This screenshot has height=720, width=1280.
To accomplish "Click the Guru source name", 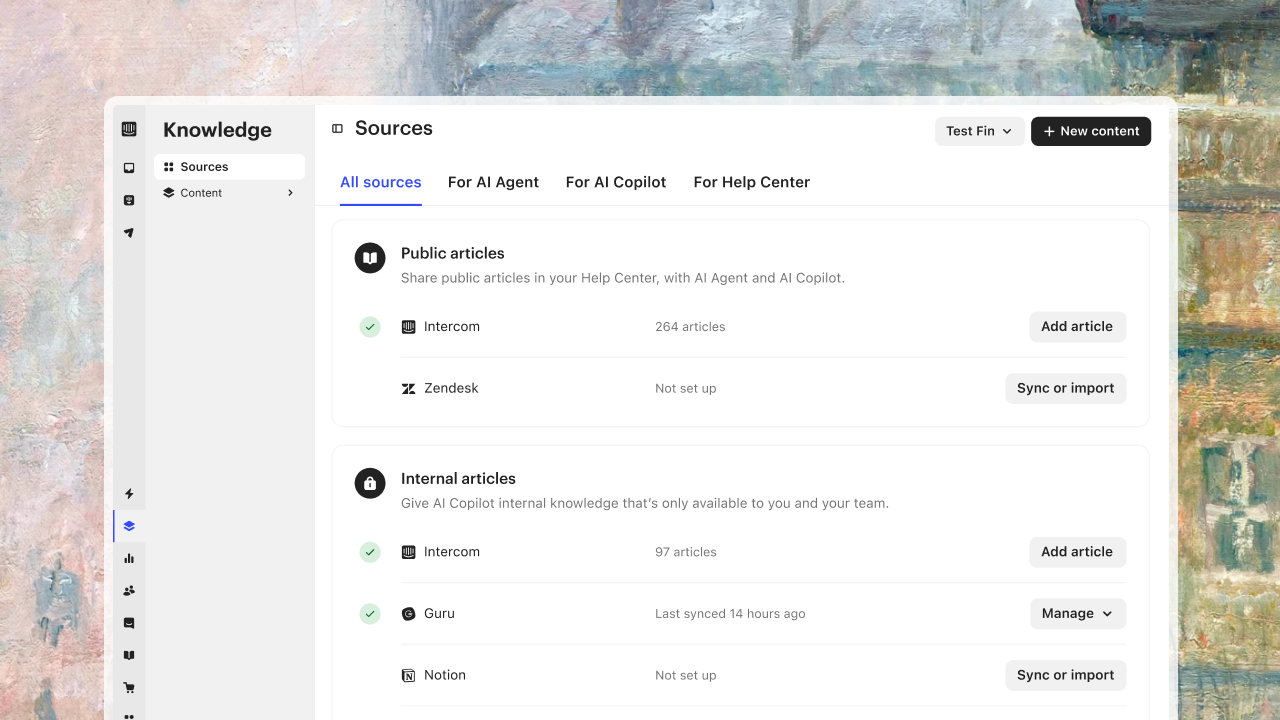I will (x=439, y=614).
